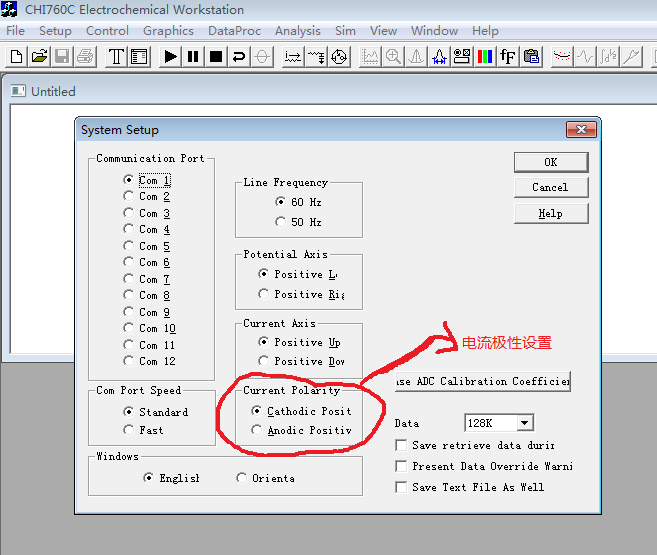Click the New file icon
The image size is (657, 555).
coord(16,56)
